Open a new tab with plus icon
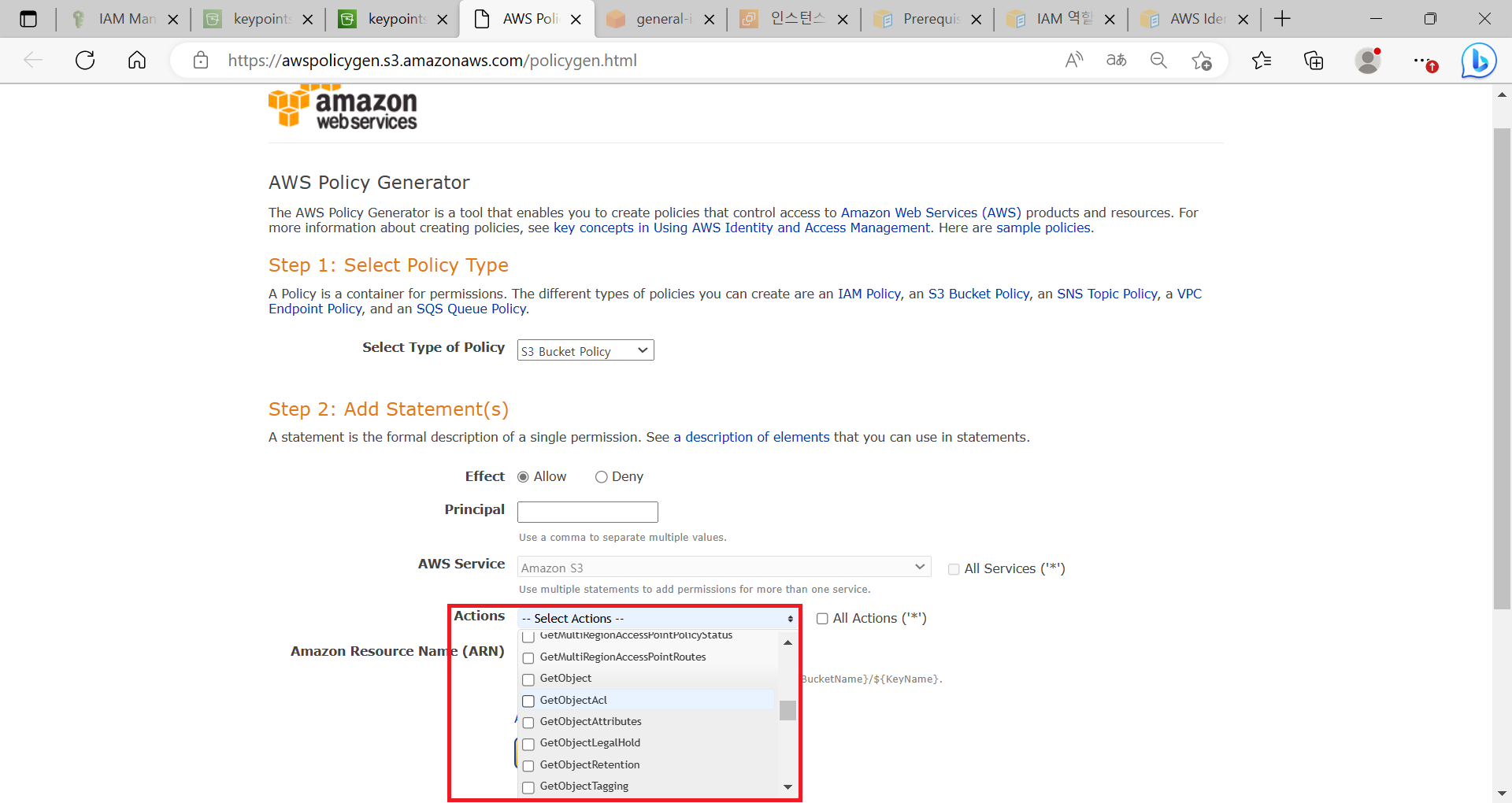1512x803 pixels. pos(1282,19)
